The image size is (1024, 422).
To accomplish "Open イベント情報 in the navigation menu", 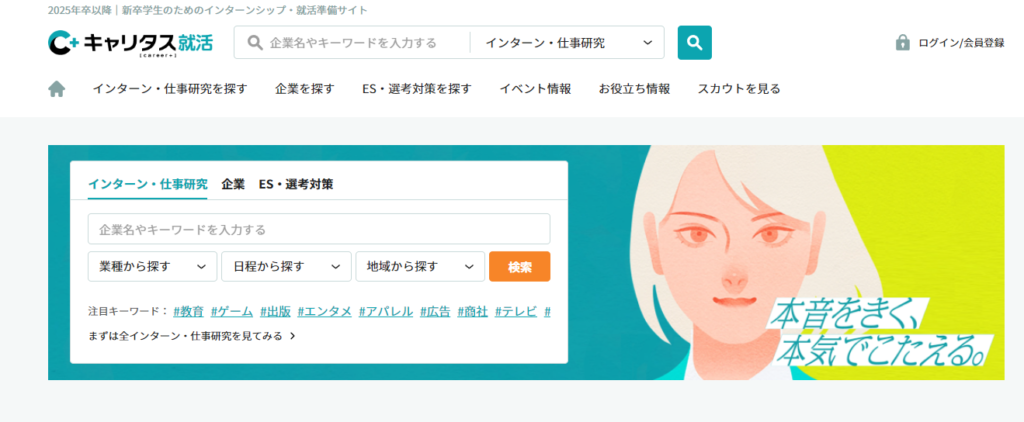I will click(x=535, y=89).
